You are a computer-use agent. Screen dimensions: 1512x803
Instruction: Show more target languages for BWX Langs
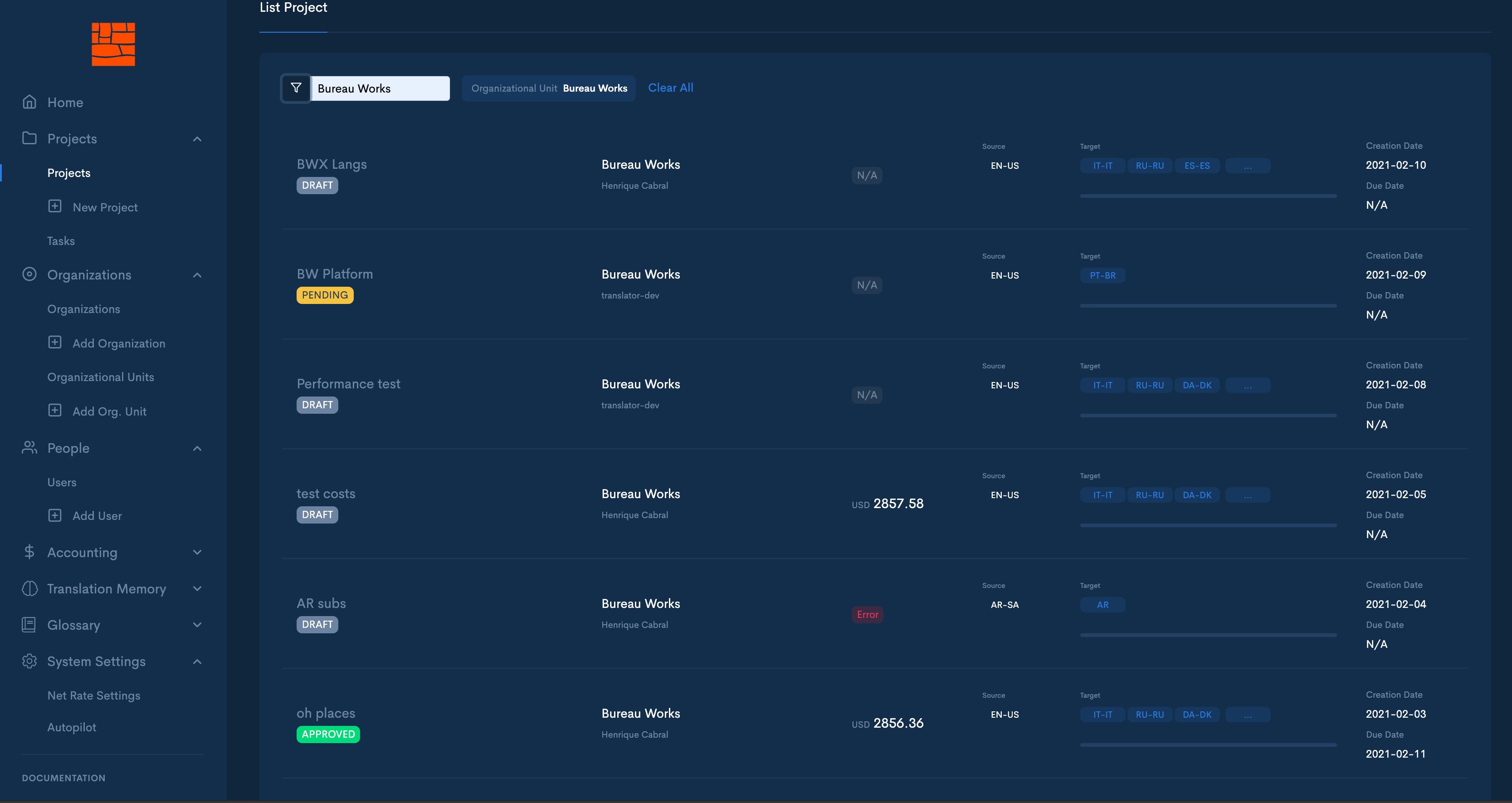point(1247,165)
